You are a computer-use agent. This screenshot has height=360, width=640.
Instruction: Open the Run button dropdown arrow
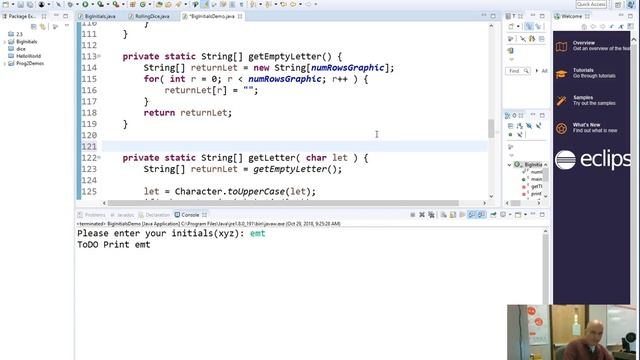tap(93, 4)
